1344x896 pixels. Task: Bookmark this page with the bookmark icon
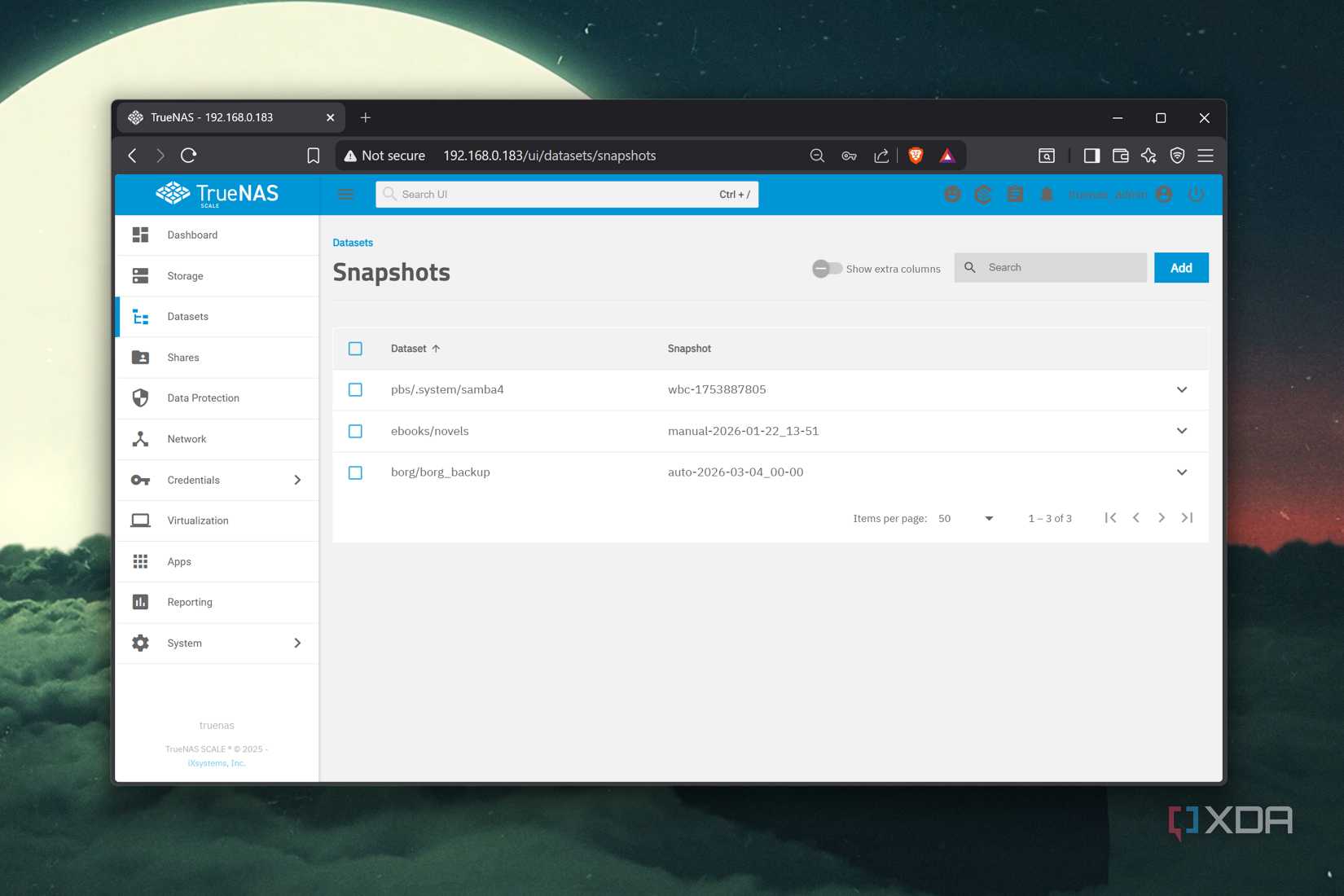pos(313,156)
